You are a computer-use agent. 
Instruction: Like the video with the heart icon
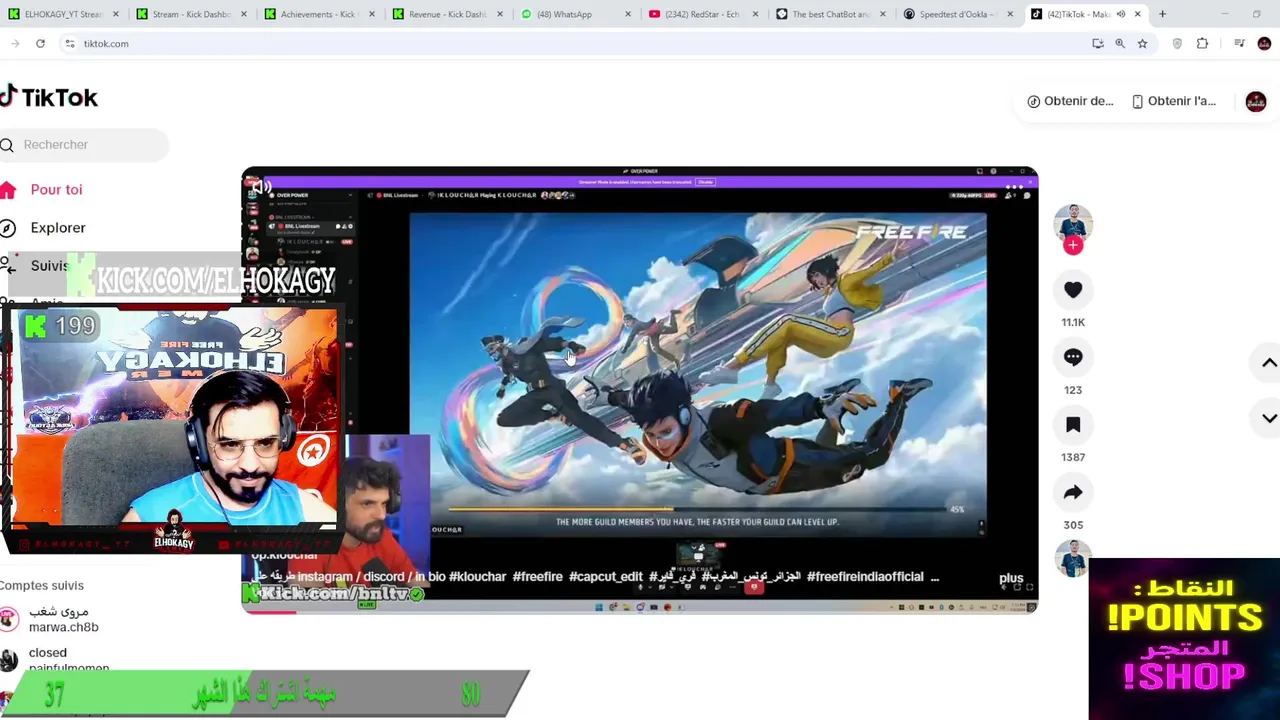click(1073, 290)
